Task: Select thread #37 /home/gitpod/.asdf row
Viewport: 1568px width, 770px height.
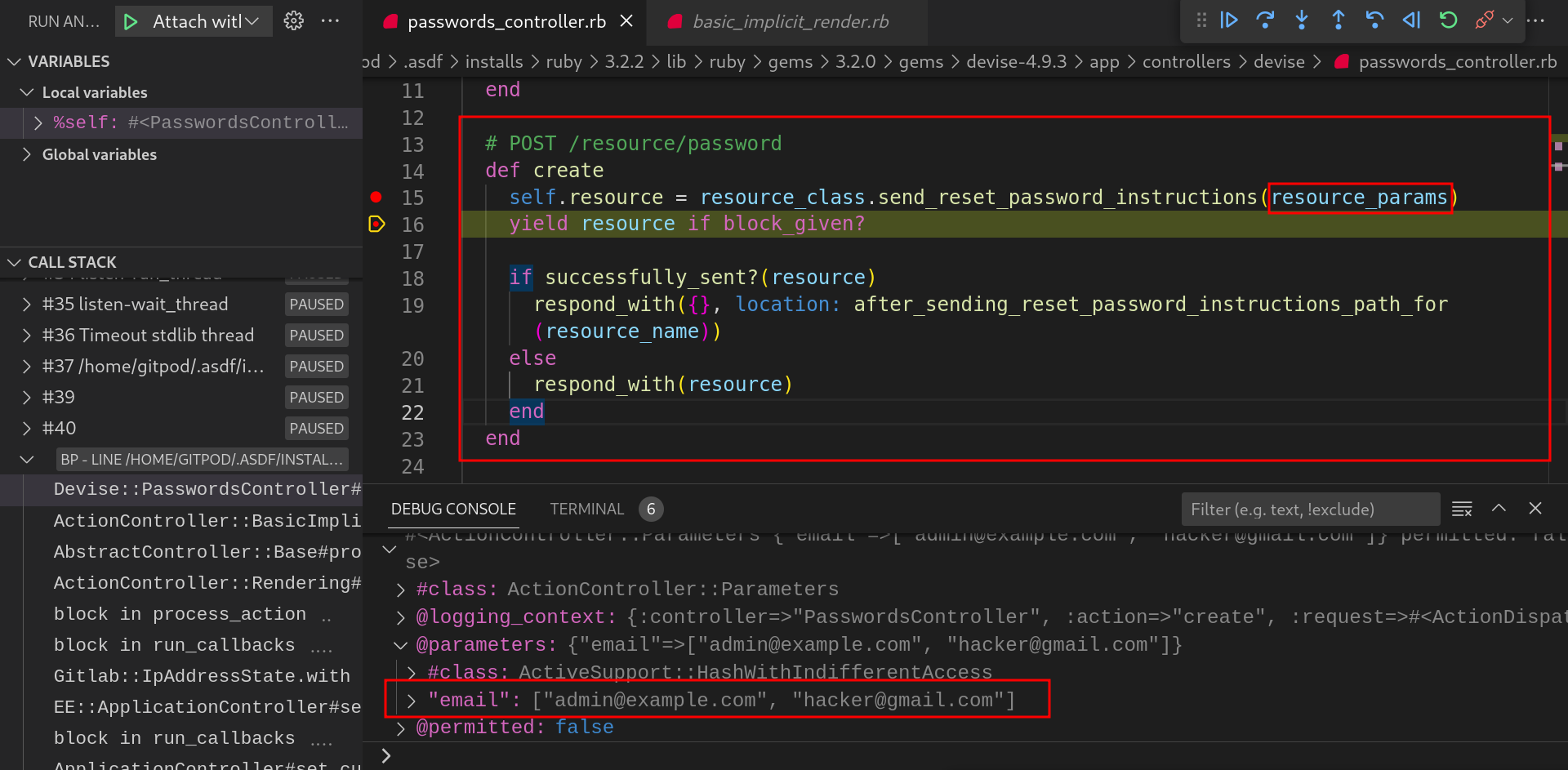Action: [181, 366]
